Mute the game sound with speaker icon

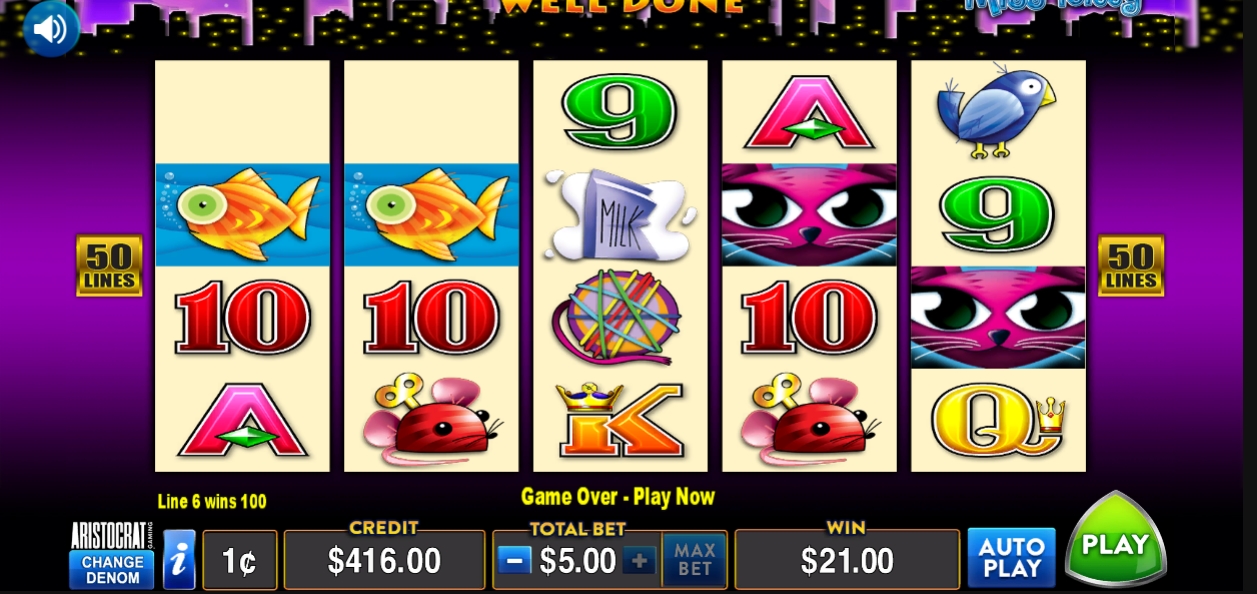click(x=51, y=28)
